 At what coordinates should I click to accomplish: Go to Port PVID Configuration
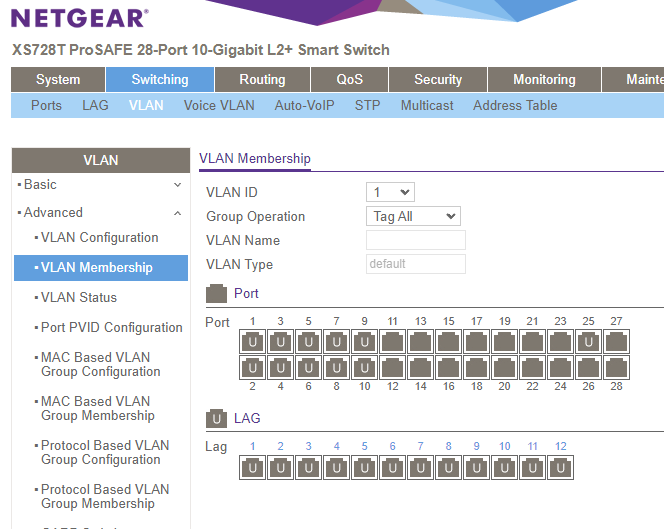[x=111, y=327]
